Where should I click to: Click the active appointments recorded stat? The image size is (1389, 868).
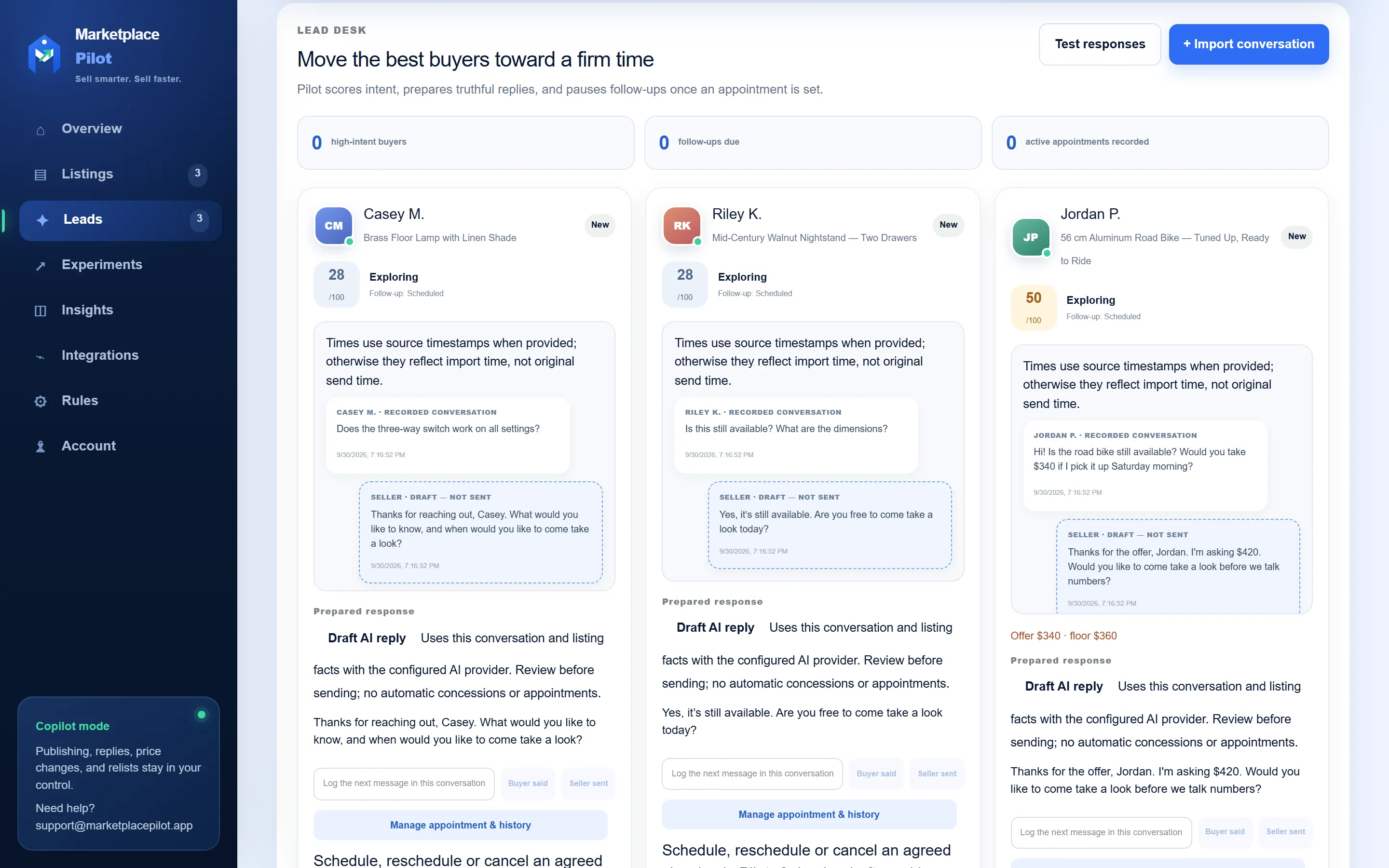point(1160,142)
